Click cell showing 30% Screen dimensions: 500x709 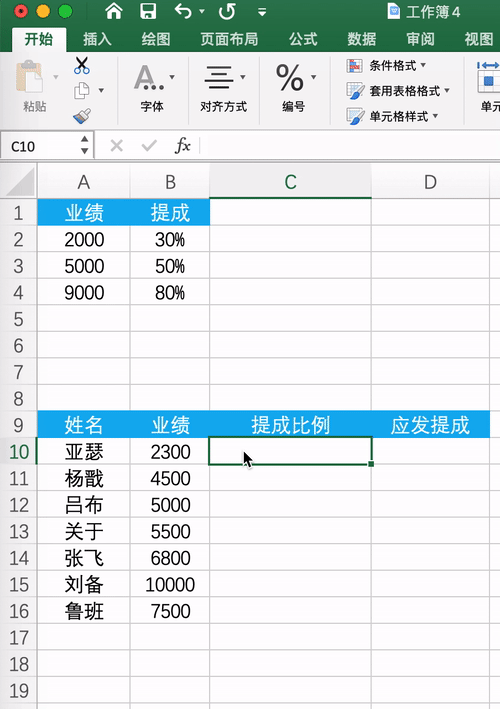click(170, 239)
